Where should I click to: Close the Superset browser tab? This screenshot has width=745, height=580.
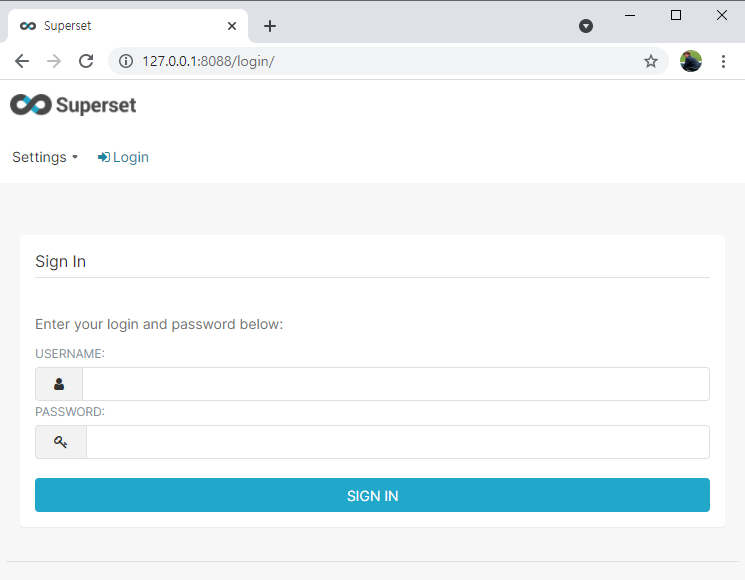232,26
